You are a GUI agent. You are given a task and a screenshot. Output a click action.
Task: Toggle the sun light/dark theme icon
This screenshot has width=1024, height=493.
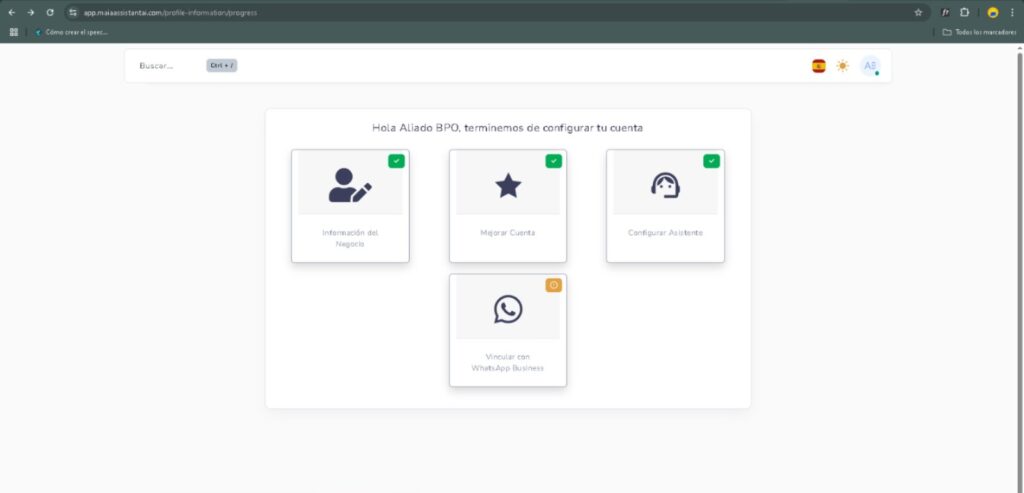(843, 66)
